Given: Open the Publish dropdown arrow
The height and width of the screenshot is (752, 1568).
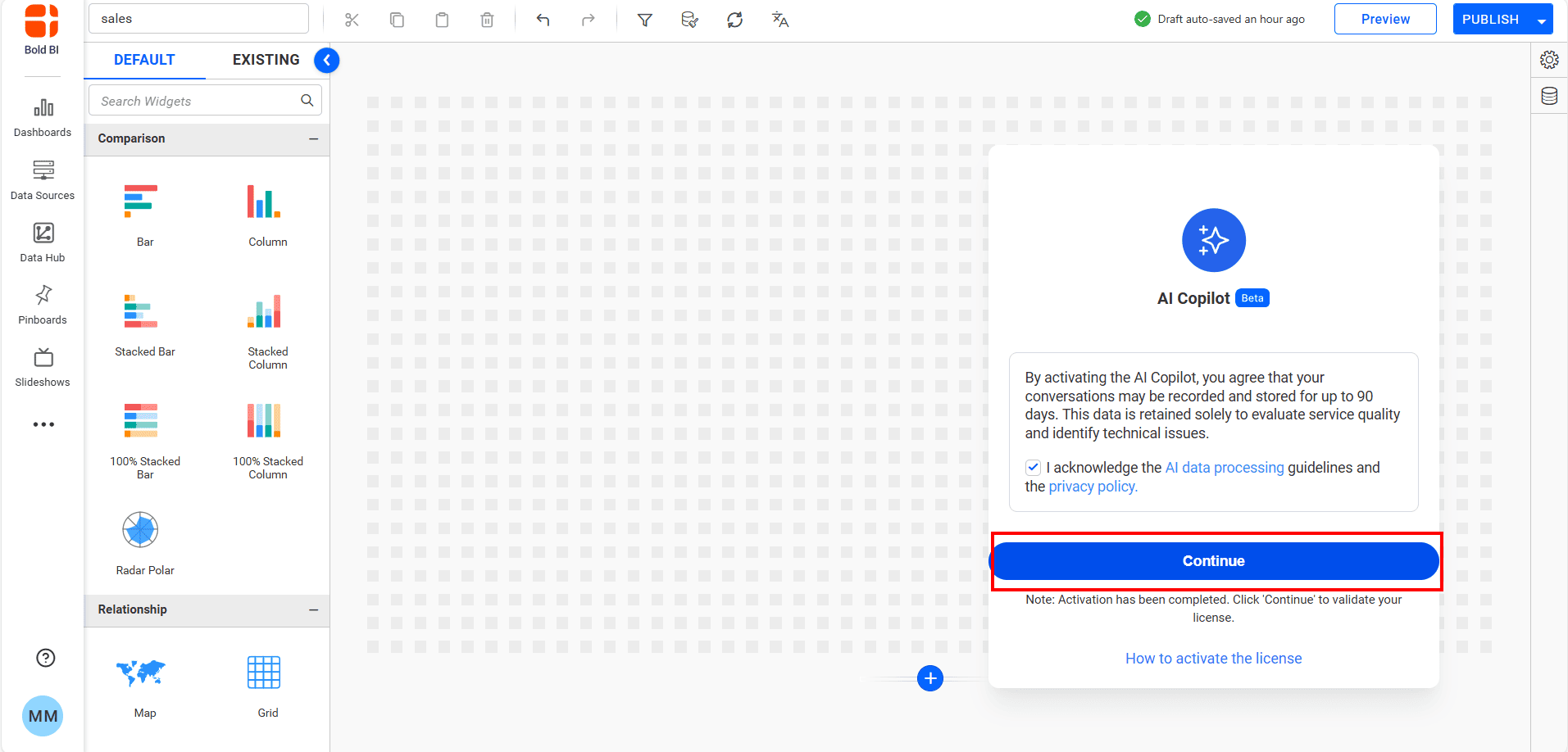Looking at the screenshot, I should 1542,20.
